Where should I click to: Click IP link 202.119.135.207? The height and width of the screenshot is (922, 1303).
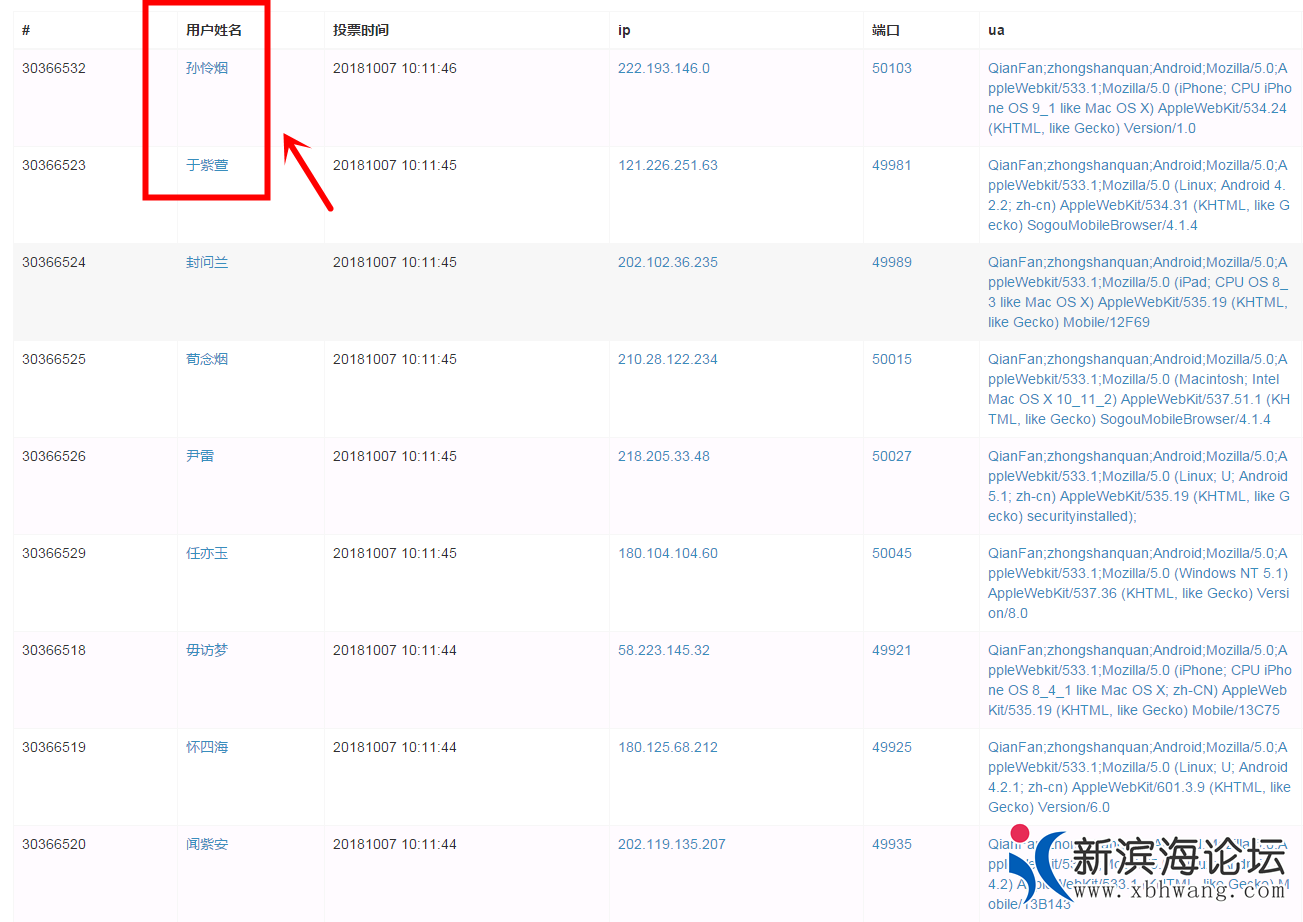click(x=671, y=844)
